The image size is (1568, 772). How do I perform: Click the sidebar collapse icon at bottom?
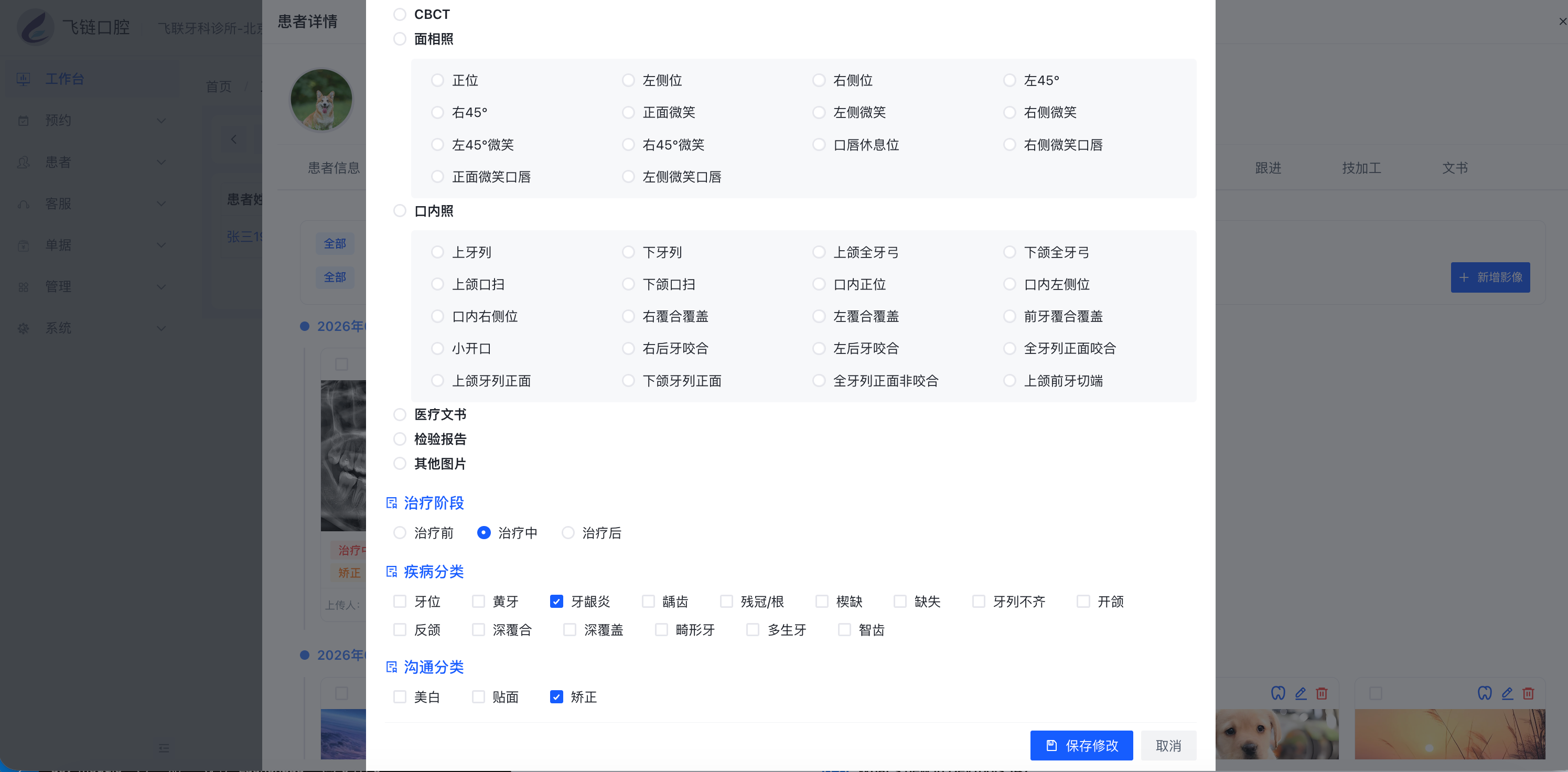click(164, 748)
